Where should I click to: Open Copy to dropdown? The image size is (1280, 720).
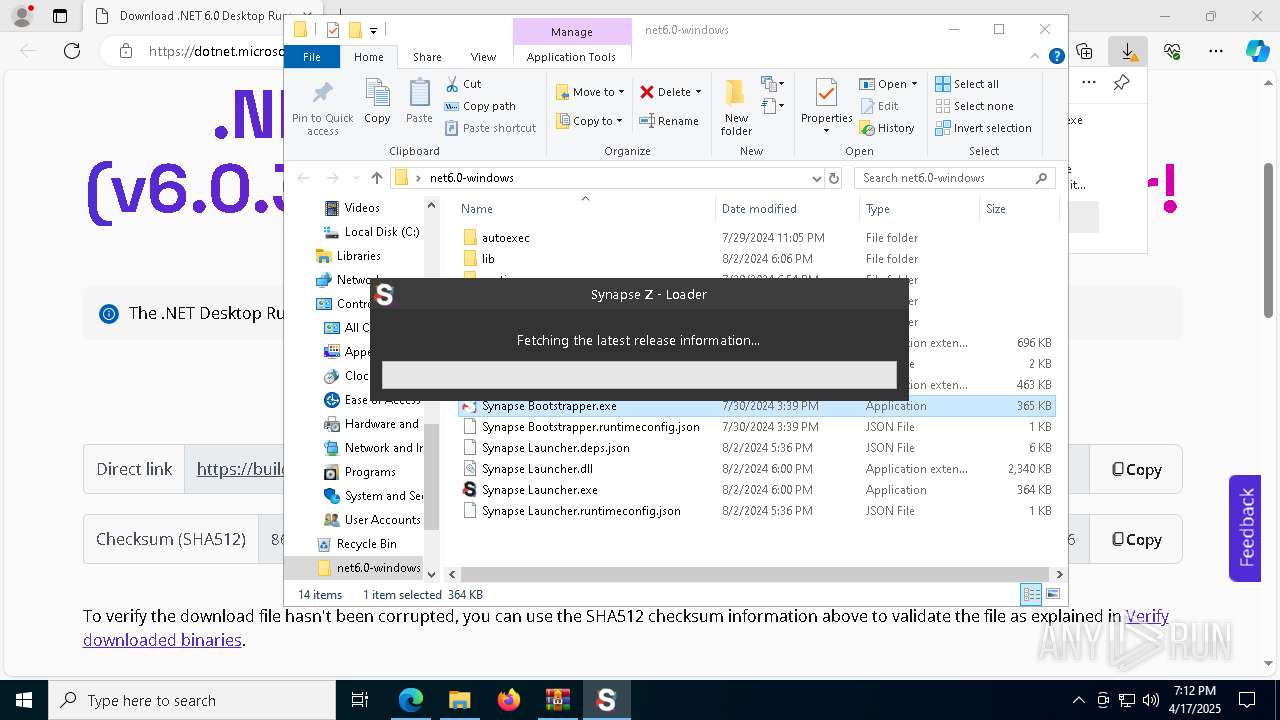coord(589,121)
